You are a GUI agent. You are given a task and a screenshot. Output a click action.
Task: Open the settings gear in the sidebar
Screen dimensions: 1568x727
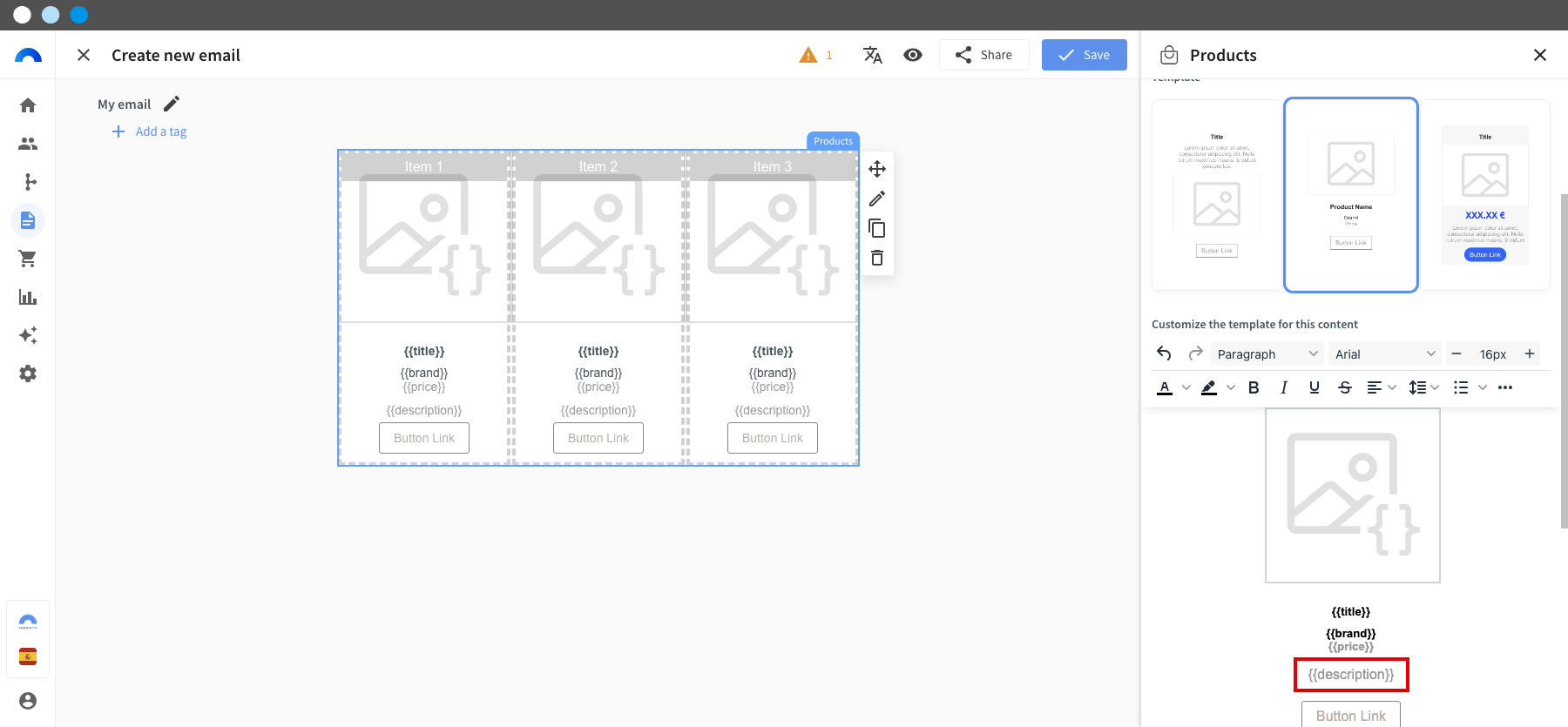click(x=28, y=374)
